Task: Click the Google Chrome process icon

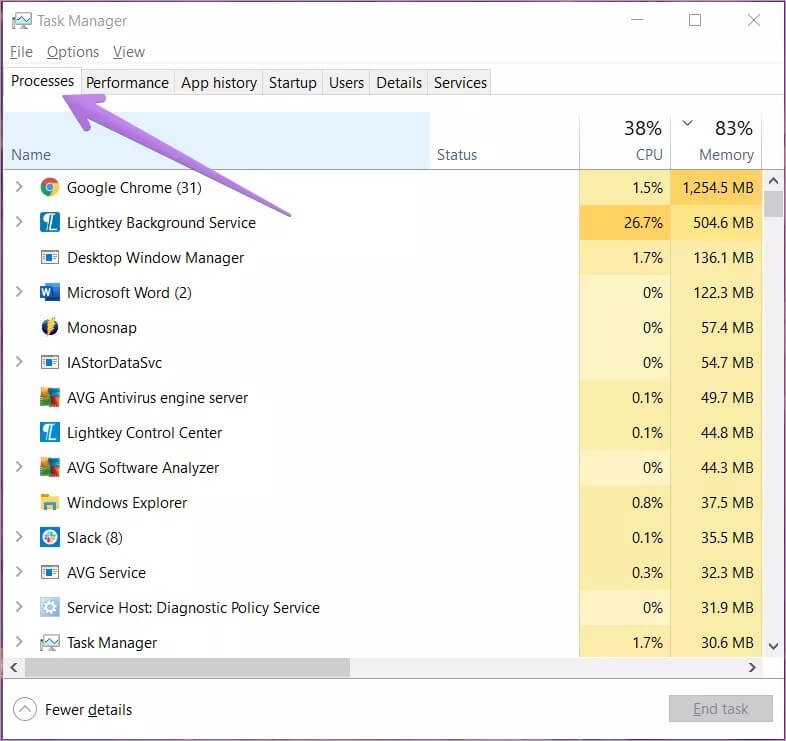Action: (50, 188)
